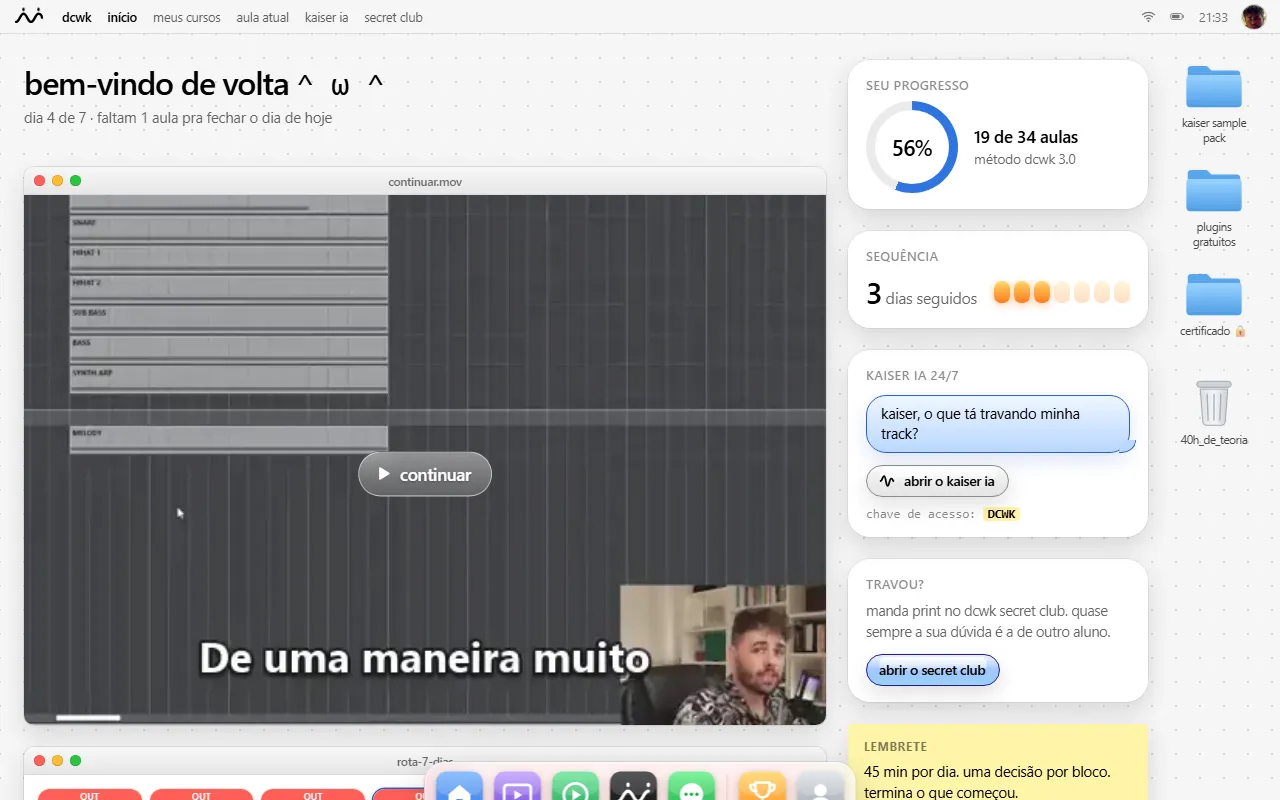Open kaiser ia from the top bar
Image resolution: width=1280 pixels, height=800 pixels.
click(326, 17)
